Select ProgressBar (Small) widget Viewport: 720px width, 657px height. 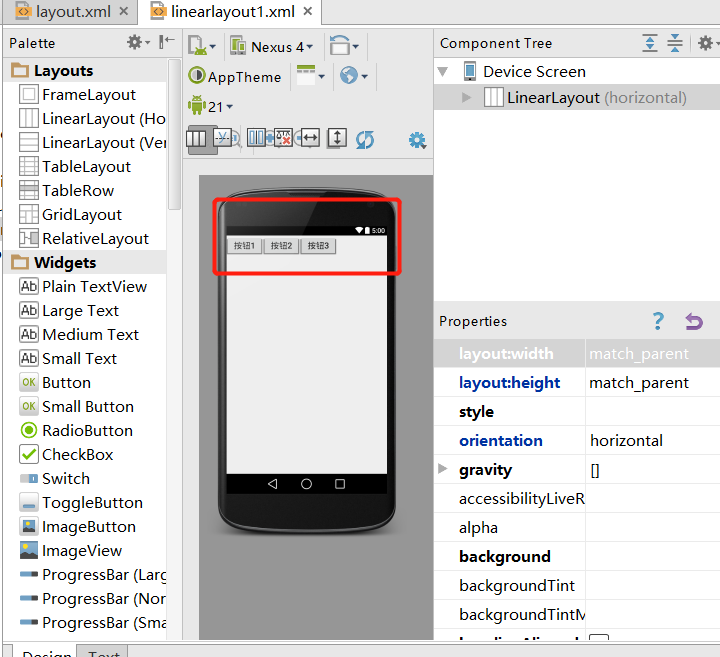[x=92, y=622]
